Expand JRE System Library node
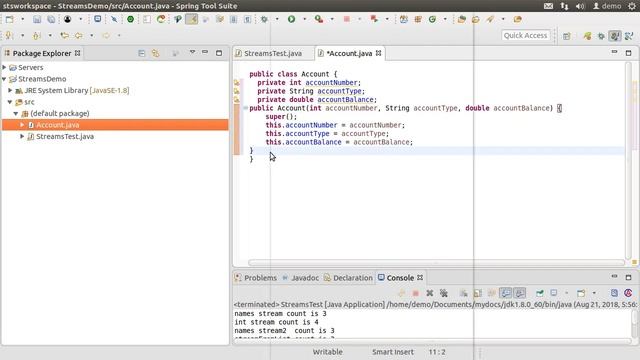Viewport: 640px width, 360px height. click(x=11, y=90)
